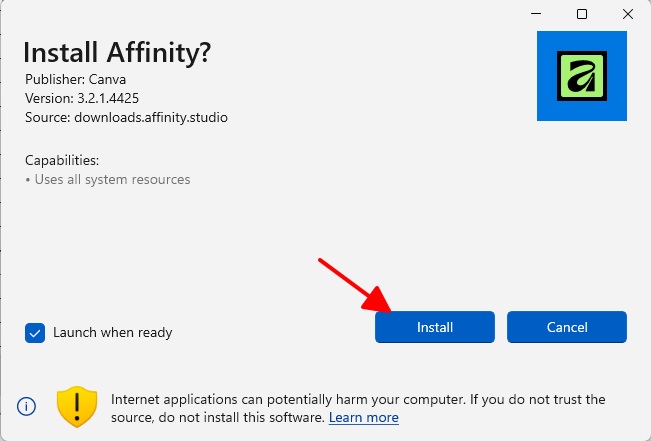This screenshot has width=651, height=441.
Task: Click the yellow warning shield icon
Action: (x=77, y=407)
